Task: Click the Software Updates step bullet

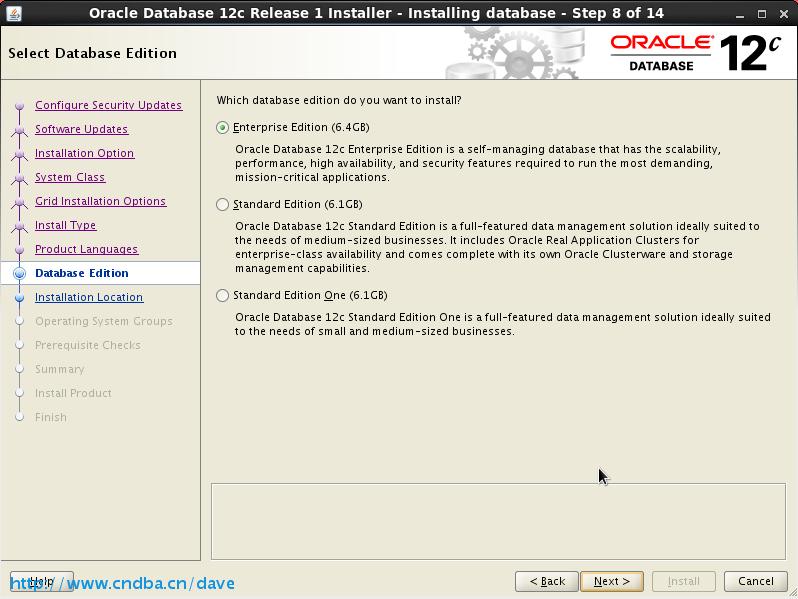Action: coord(19,130)
